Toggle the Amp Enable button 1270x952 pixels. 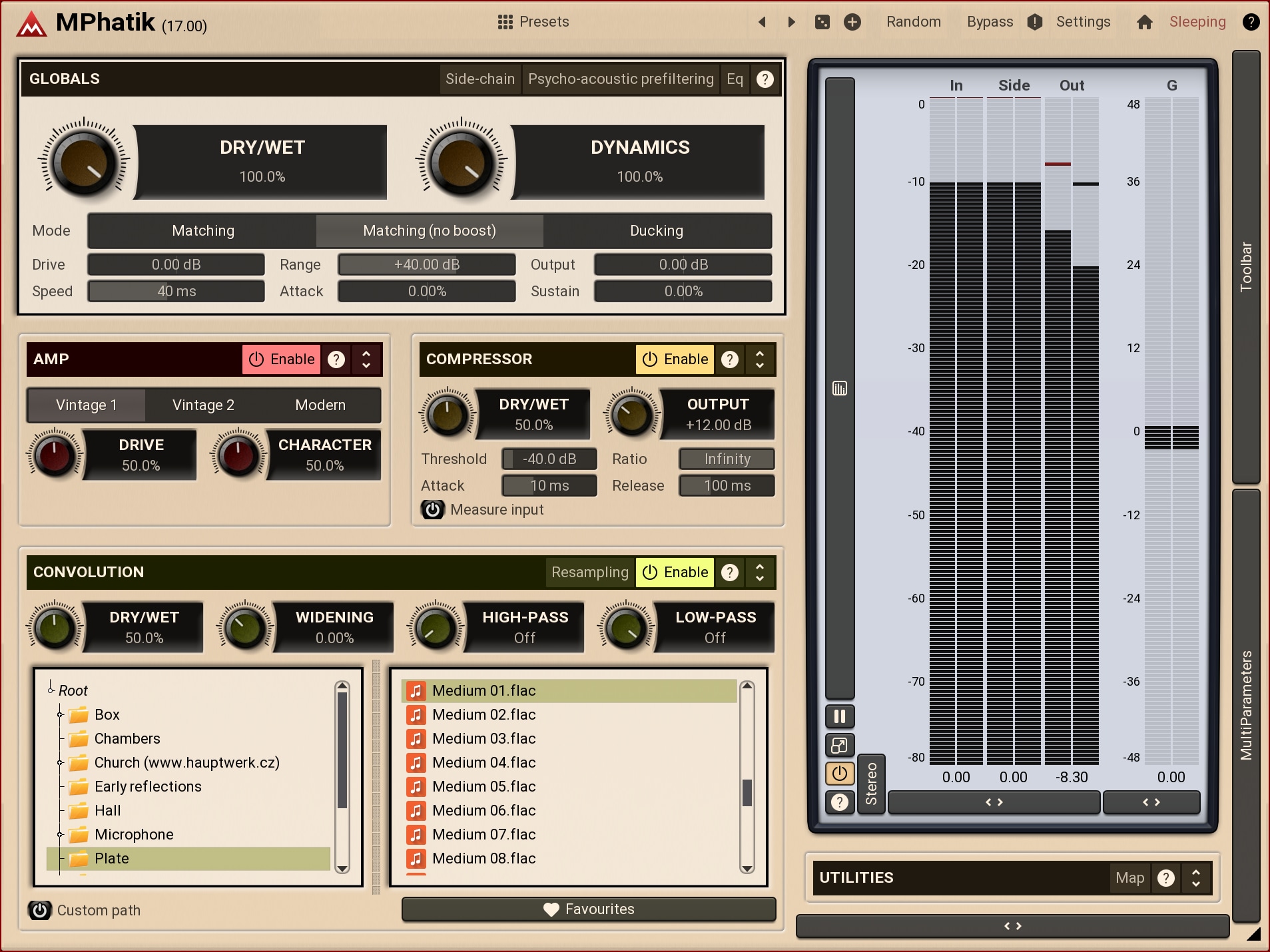coord(282,359)
